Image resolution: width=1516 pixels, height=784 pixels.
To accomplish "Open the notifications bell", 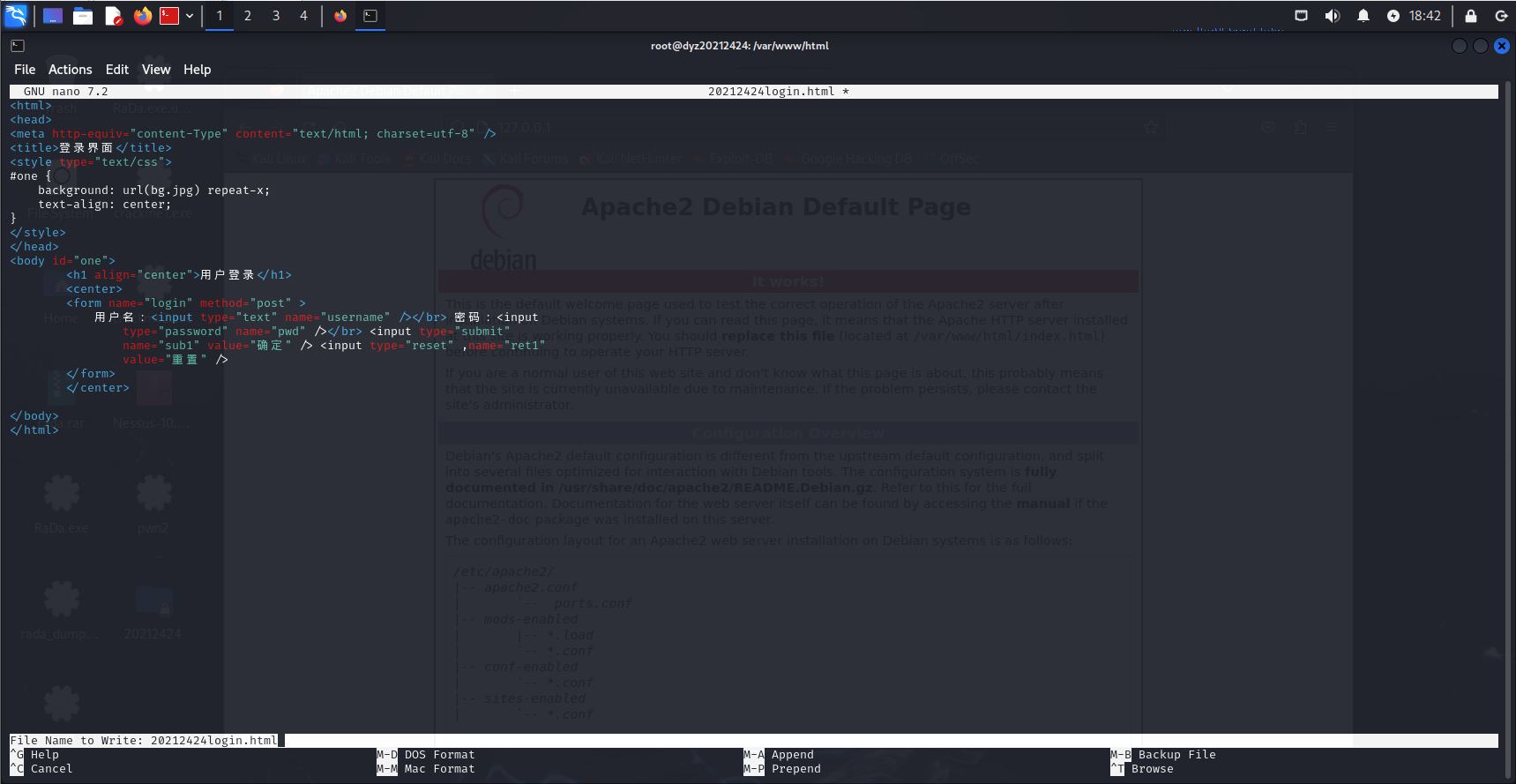I will [x=1363, y=16].
